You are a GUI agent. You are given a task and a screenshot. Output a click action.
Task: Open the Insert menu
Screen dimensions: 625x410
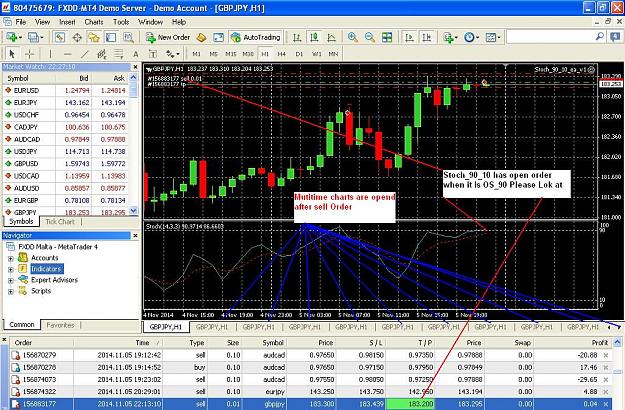67,22
